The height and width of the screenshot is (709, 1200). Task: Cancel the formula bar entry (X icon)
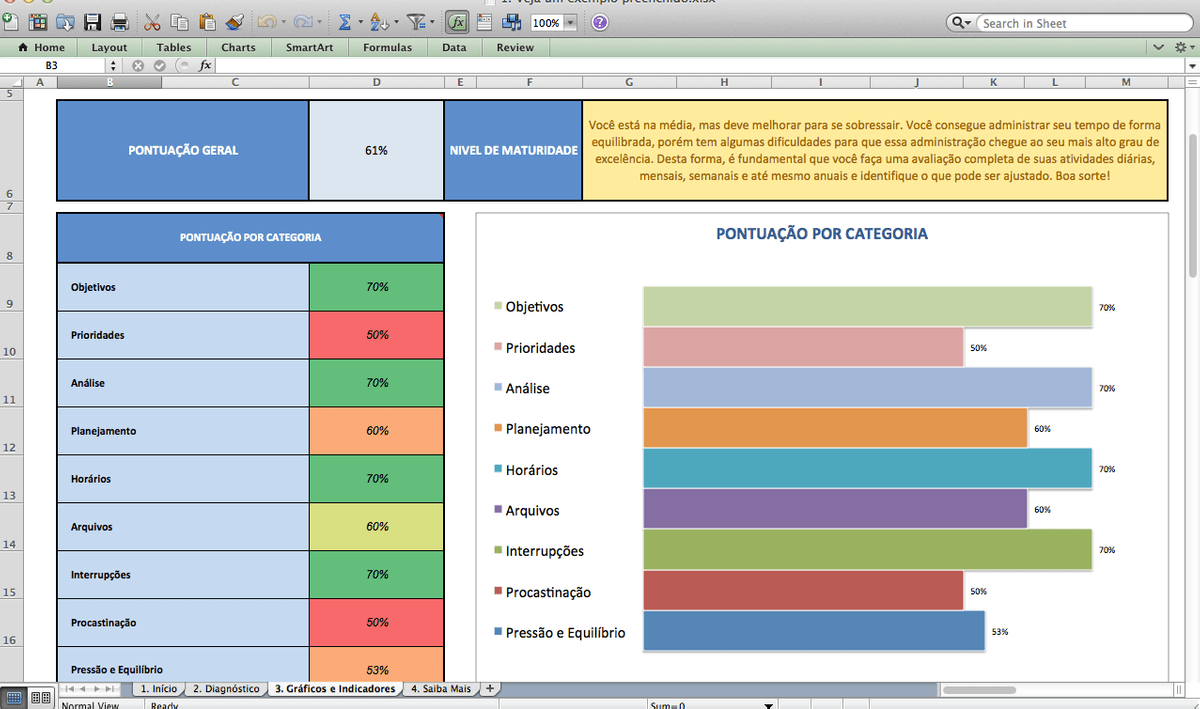(x=138, y=65)
